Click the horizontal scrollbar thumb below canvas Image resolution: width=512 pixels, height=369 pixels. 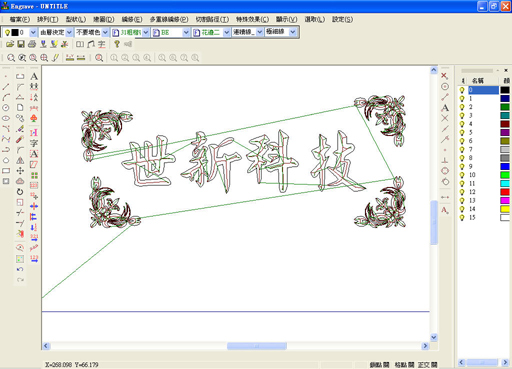(x=257, y=346)
